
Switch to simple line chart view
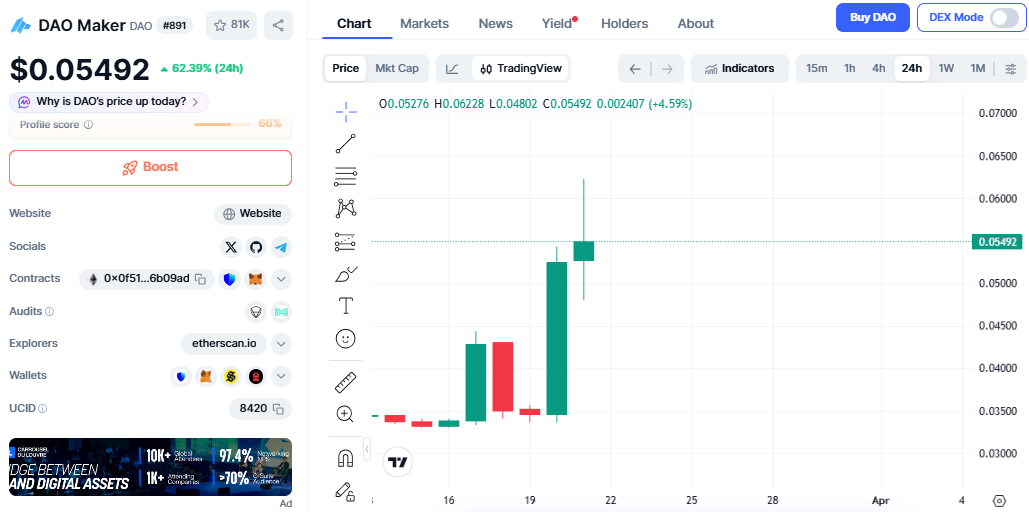pos(452,68)
